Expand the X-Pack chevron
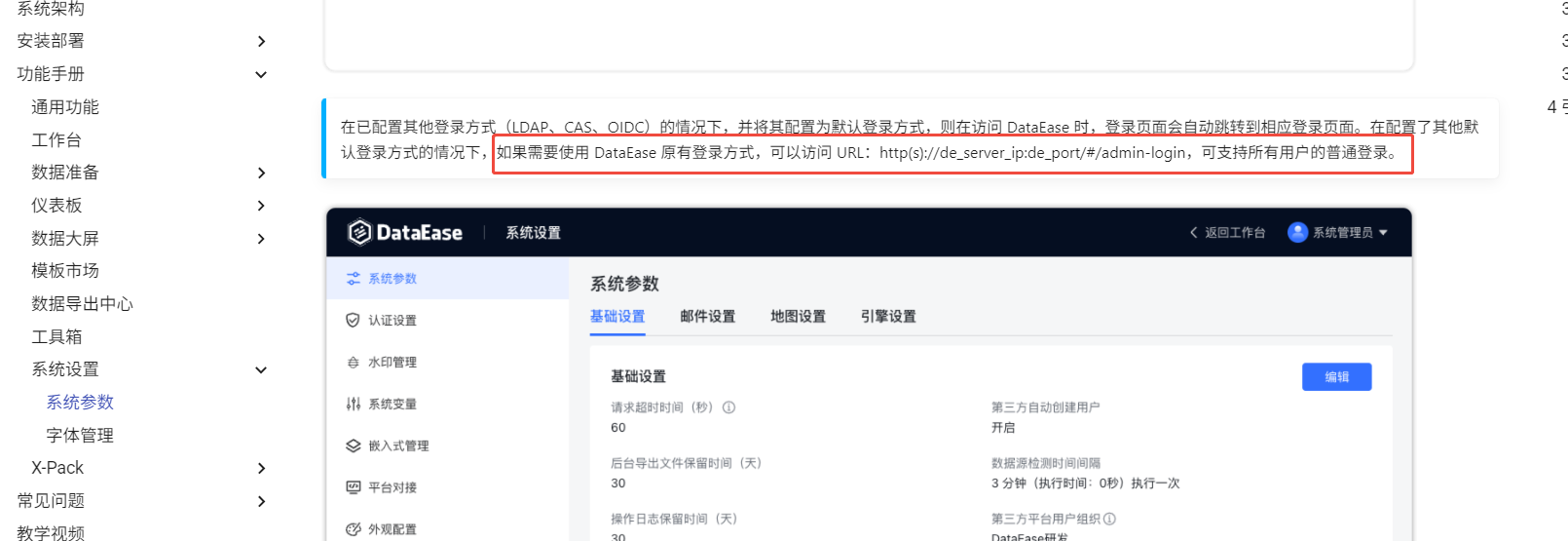1568x541 pixels. (x=261, y=468)
